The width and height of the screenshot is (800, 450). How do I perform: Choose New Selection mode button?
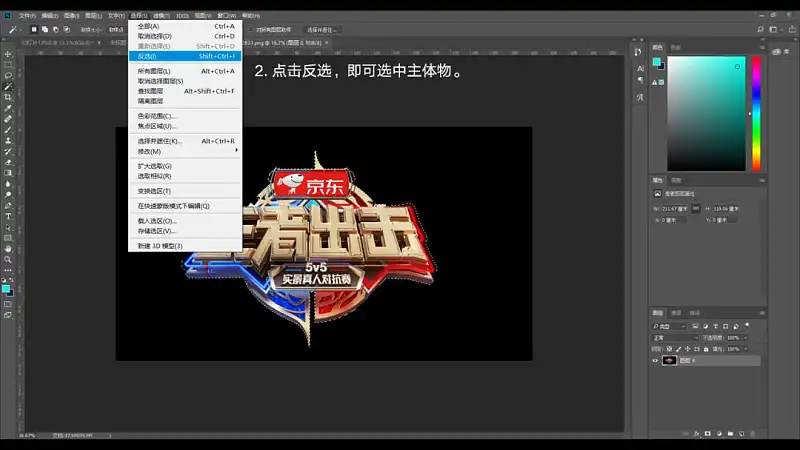(x=34, y=30)
